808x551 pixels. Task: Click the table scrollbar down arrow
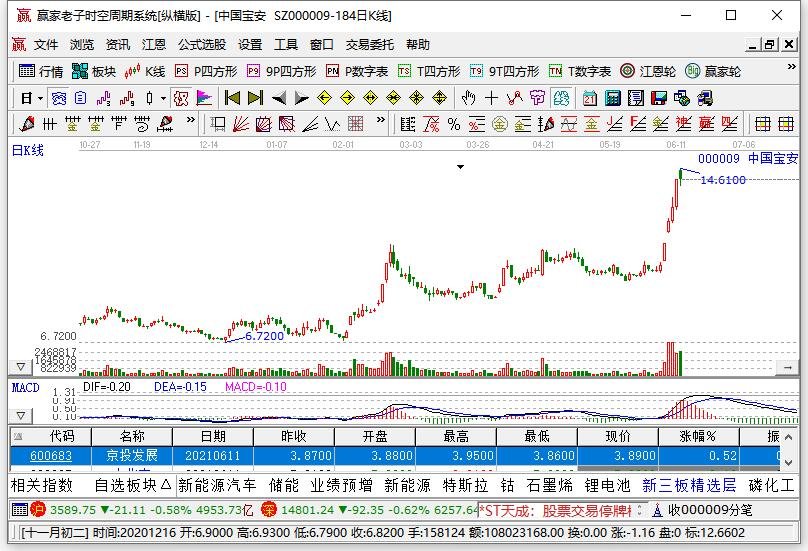788,462
